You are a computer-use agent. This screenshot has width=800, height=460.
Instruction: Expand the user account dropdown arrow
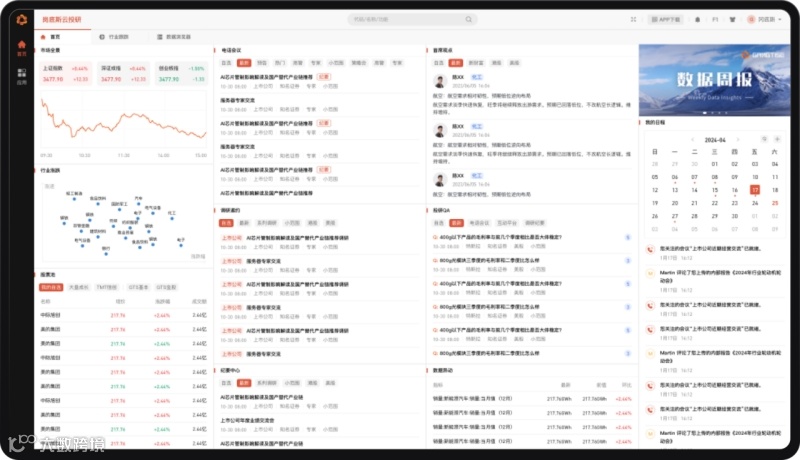click(x=780, y=19)
